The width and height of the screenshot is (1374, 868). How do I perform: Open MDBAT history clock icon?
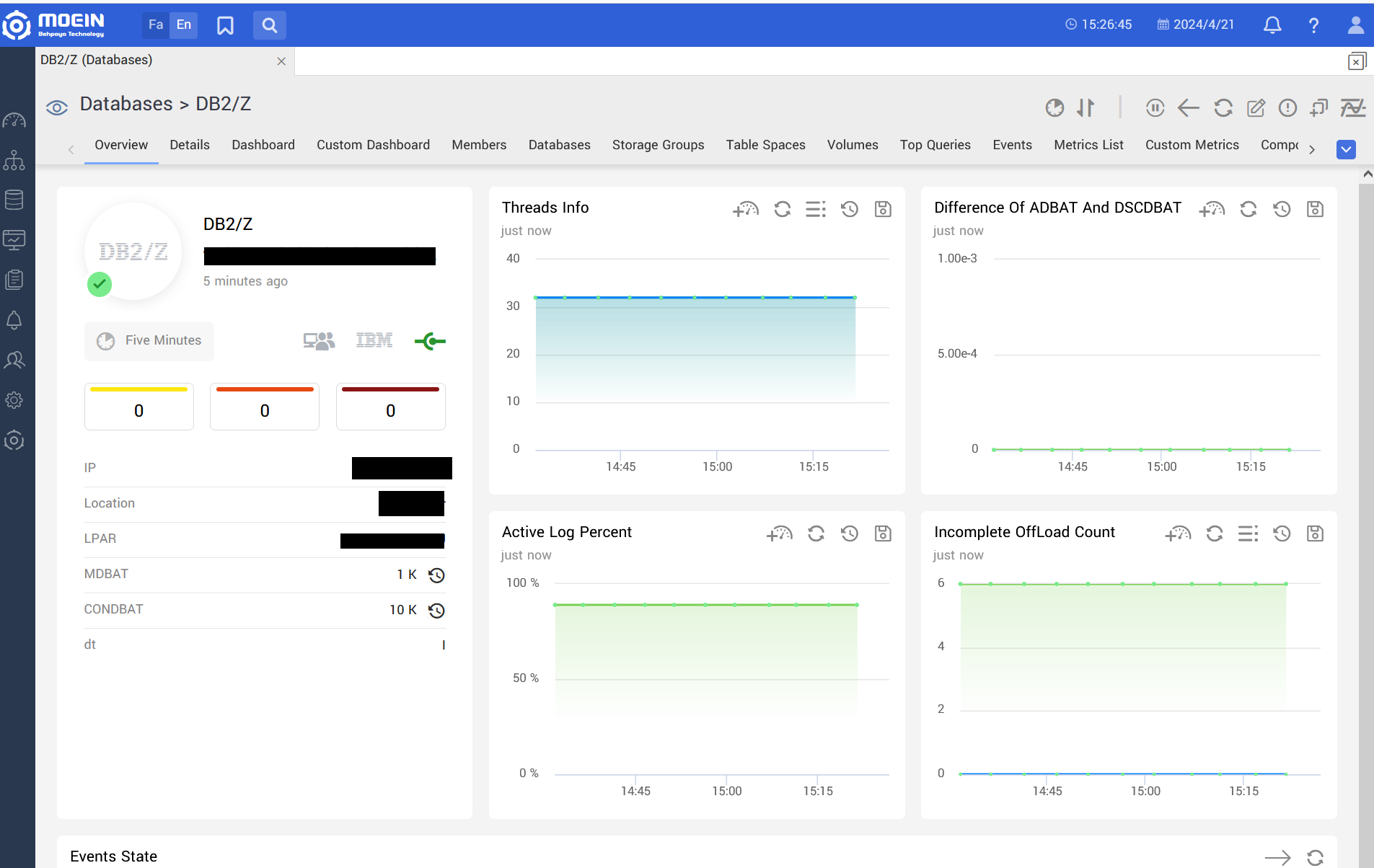coord(436,575)
